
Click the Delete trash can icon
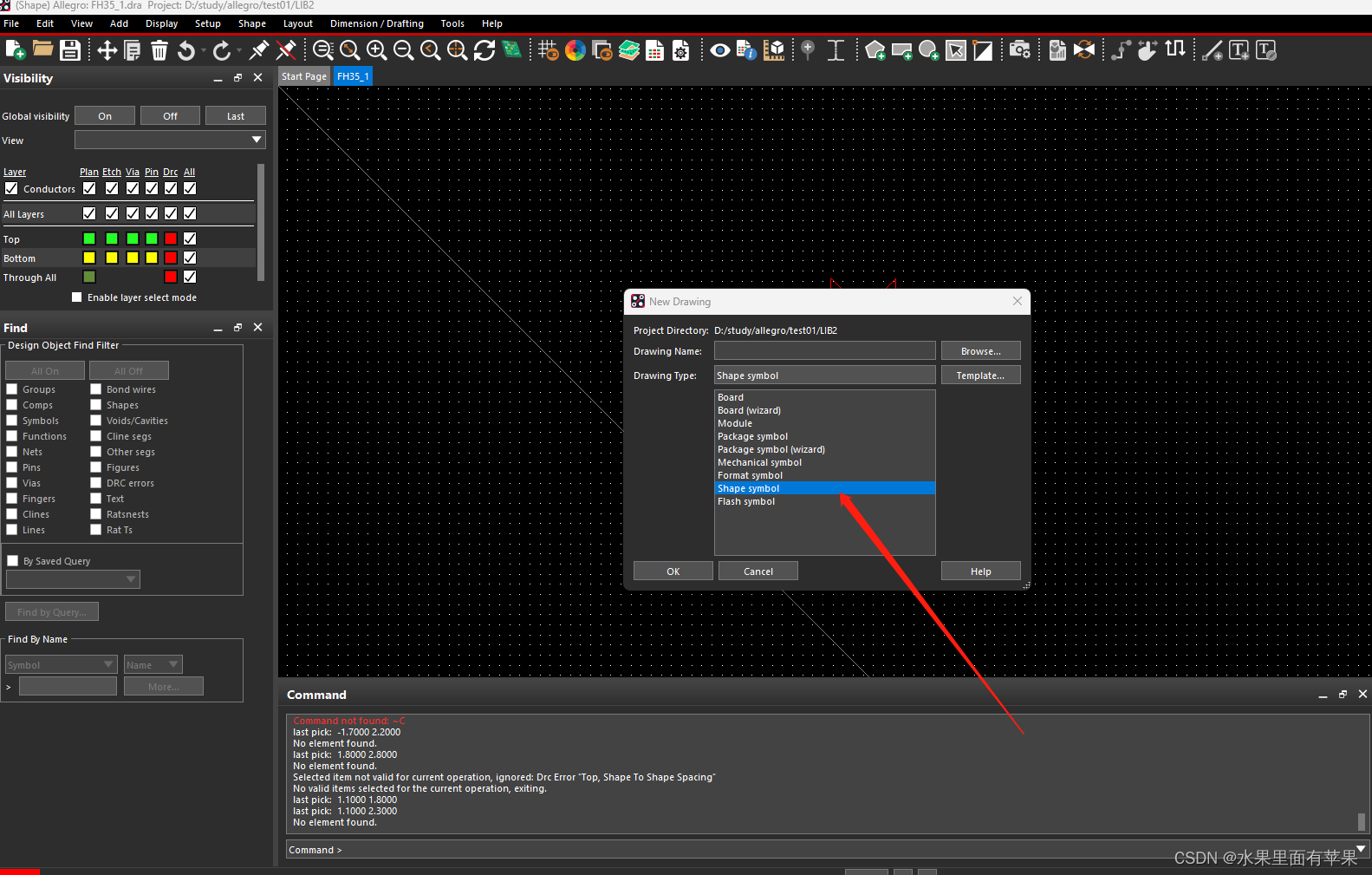pos(159,50)
